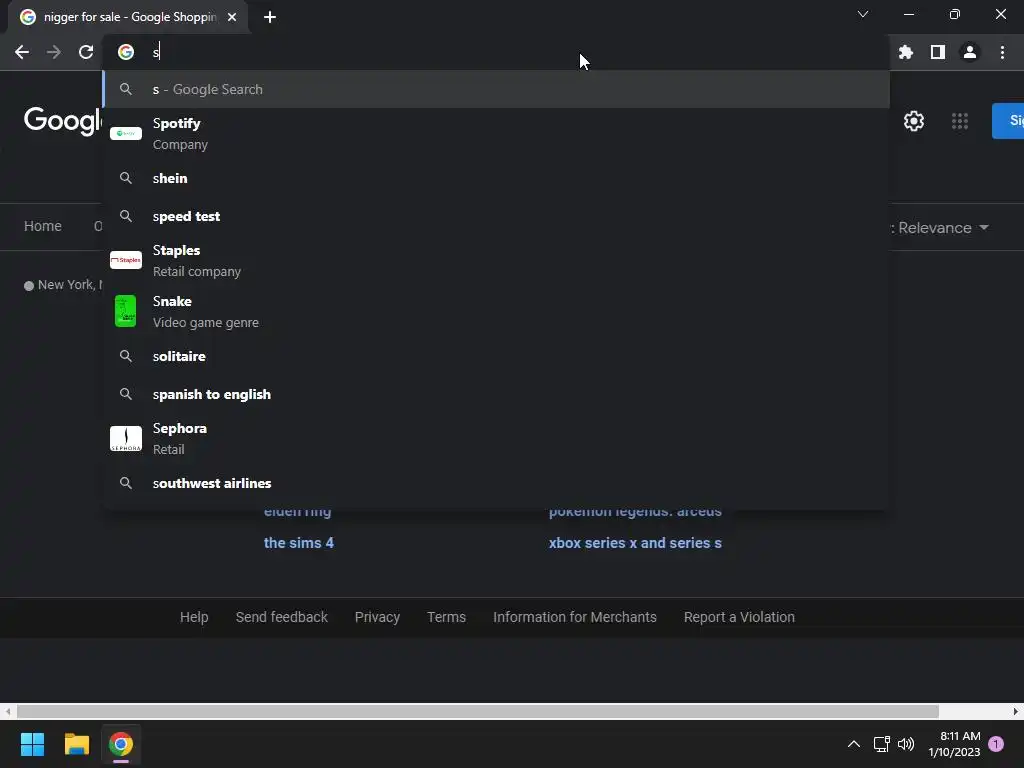Open the Google apps grid

click(959, 121)
